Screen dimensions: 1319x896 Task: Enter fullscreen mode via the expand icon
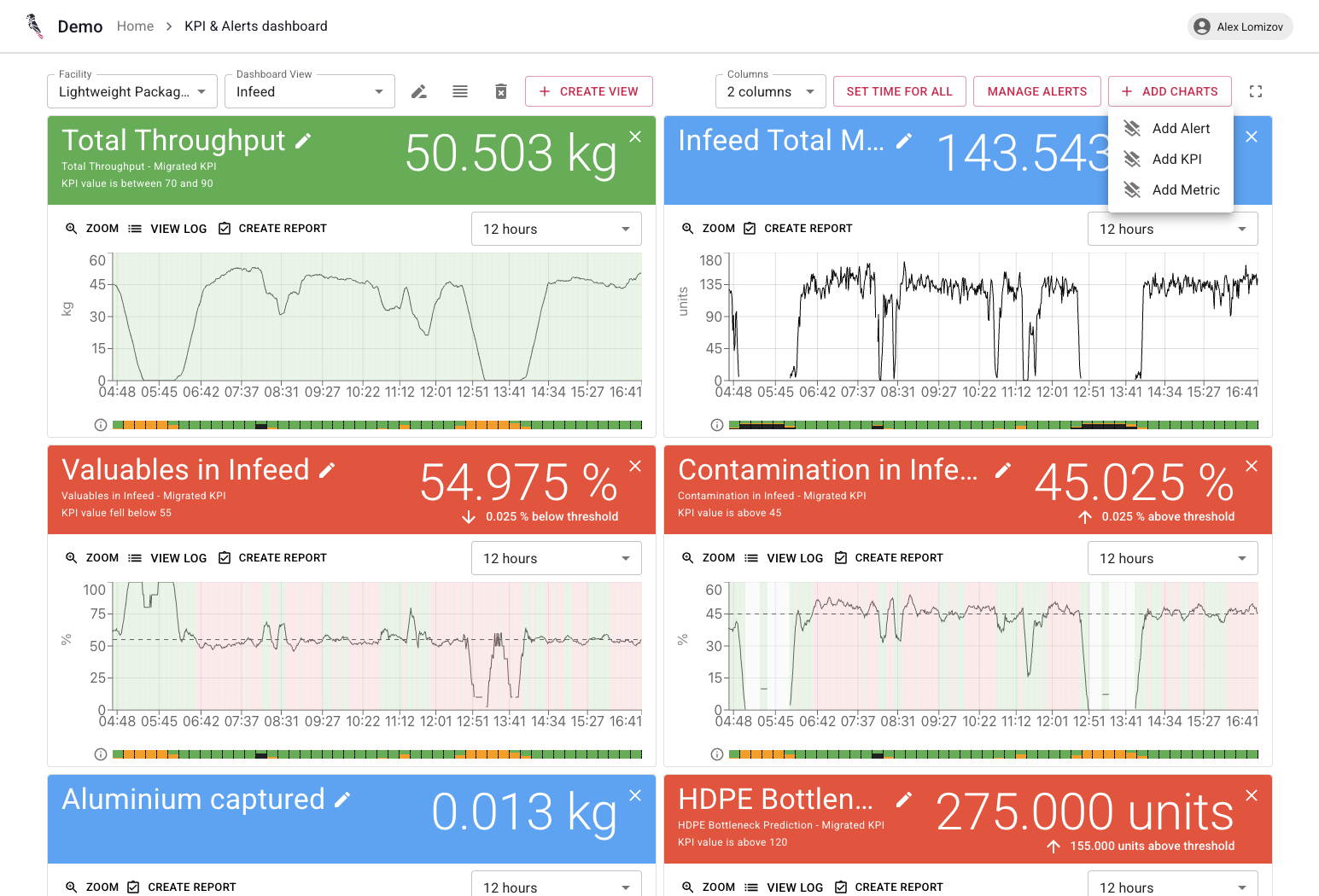1255,90
